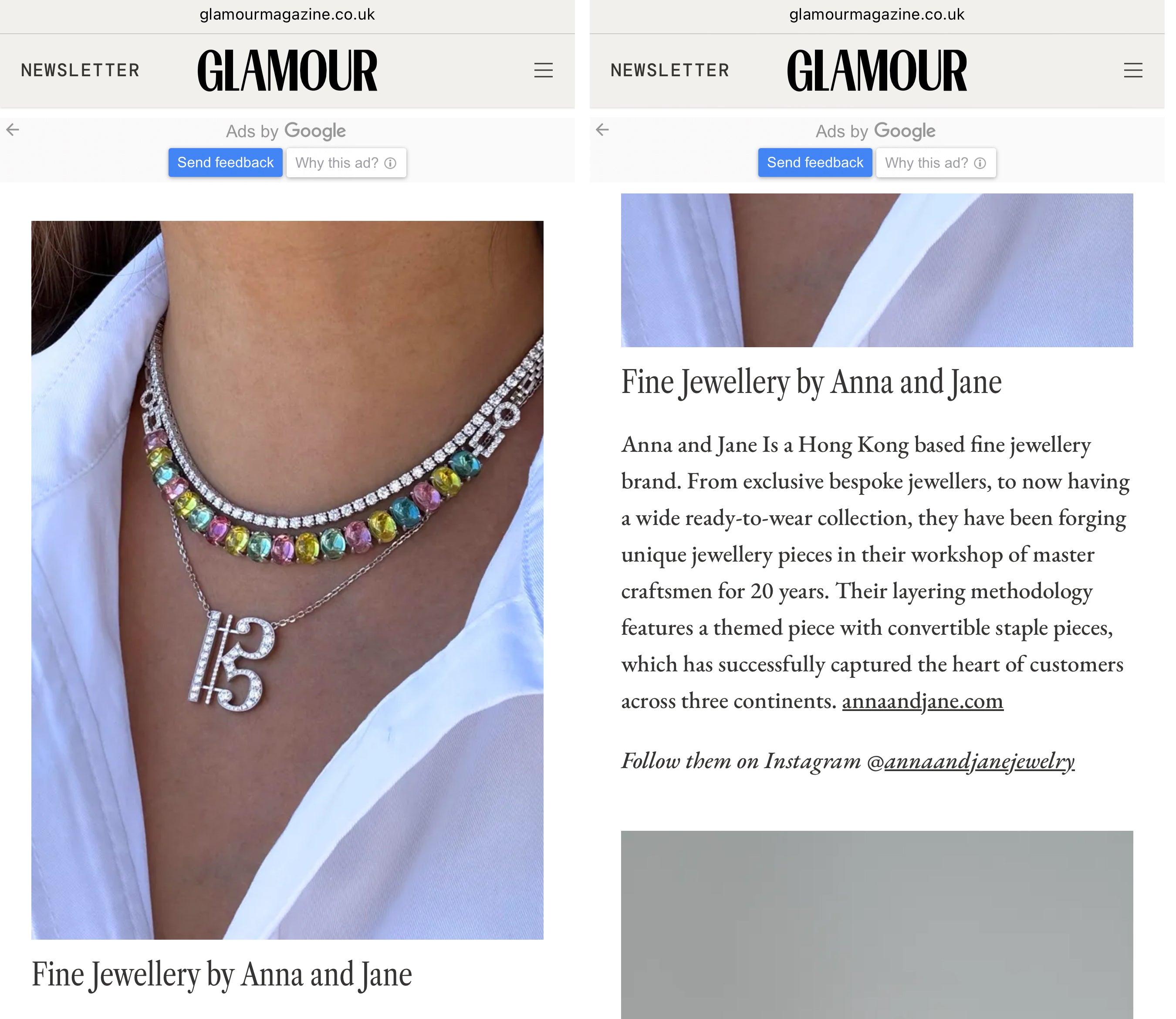Click the left glamourmagazine.co.uk address bar
Screen dimensions: 1176x1019
[287, 15]
